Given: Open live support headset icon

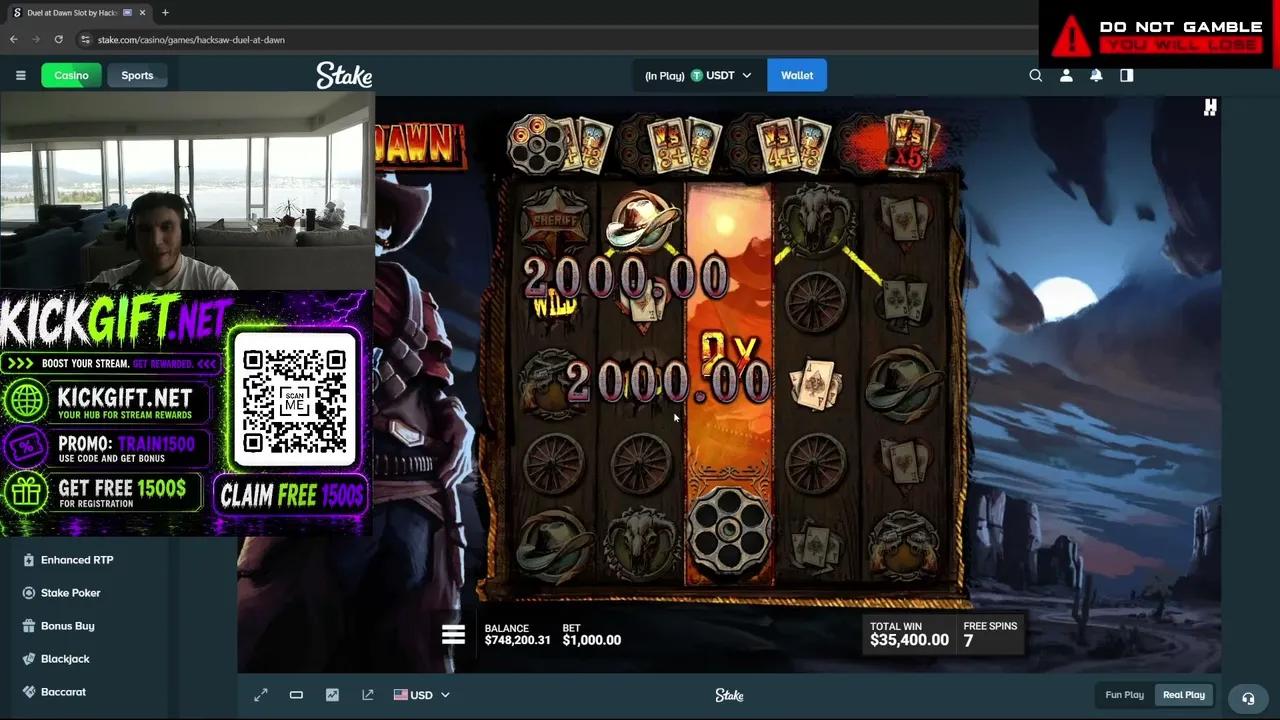Looking at the screenshot, I should [1248, 698].
